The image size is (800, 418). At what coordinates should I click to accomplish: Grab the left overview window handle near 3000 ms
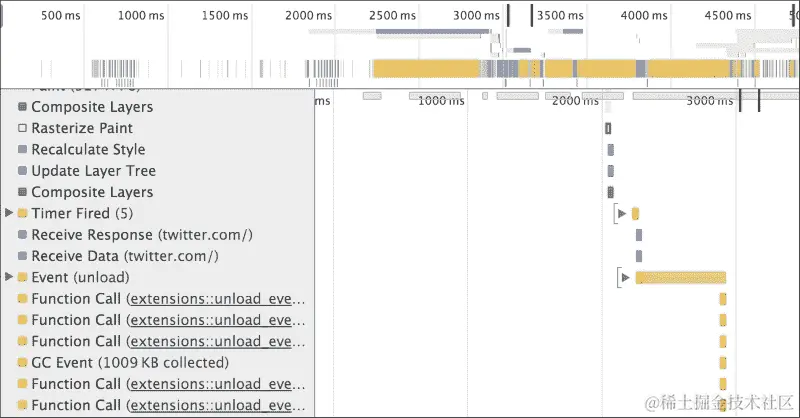pos(508,15)
